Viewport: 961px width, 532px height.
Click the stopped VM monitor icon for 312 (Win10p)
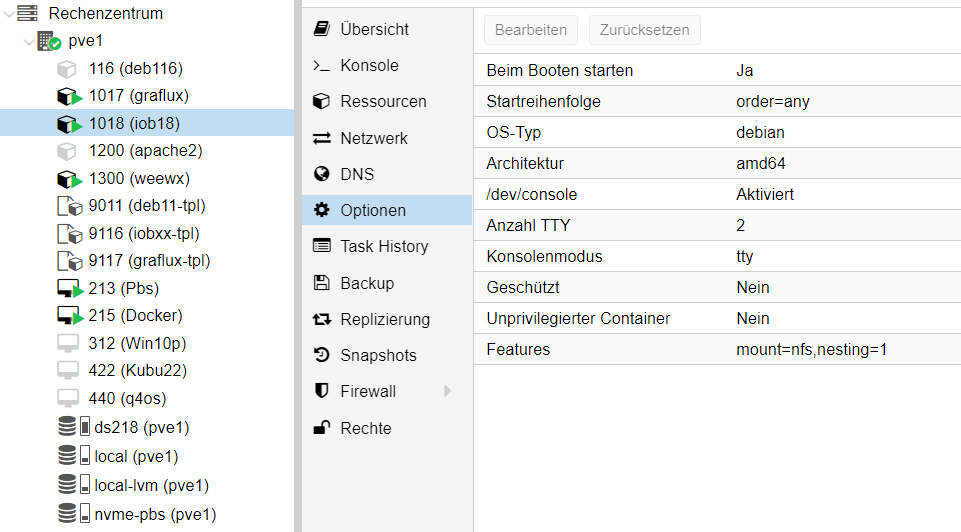tap(67, 344)
